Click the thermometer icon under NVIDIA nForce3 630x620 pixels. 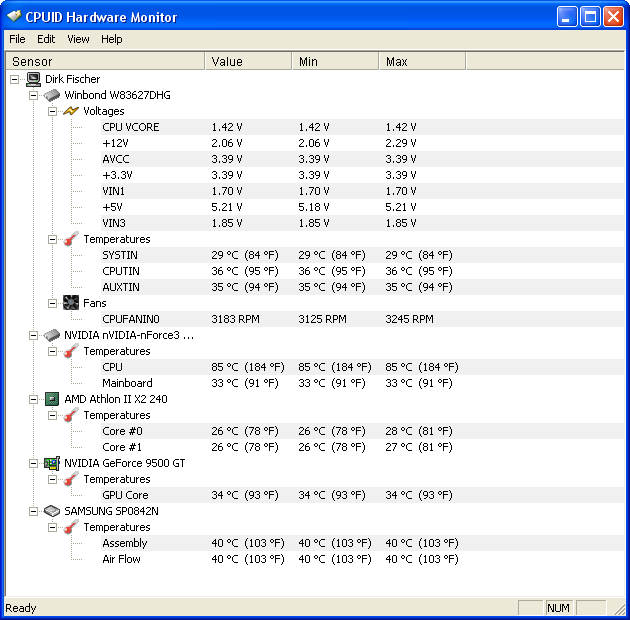tap(71, 351)
